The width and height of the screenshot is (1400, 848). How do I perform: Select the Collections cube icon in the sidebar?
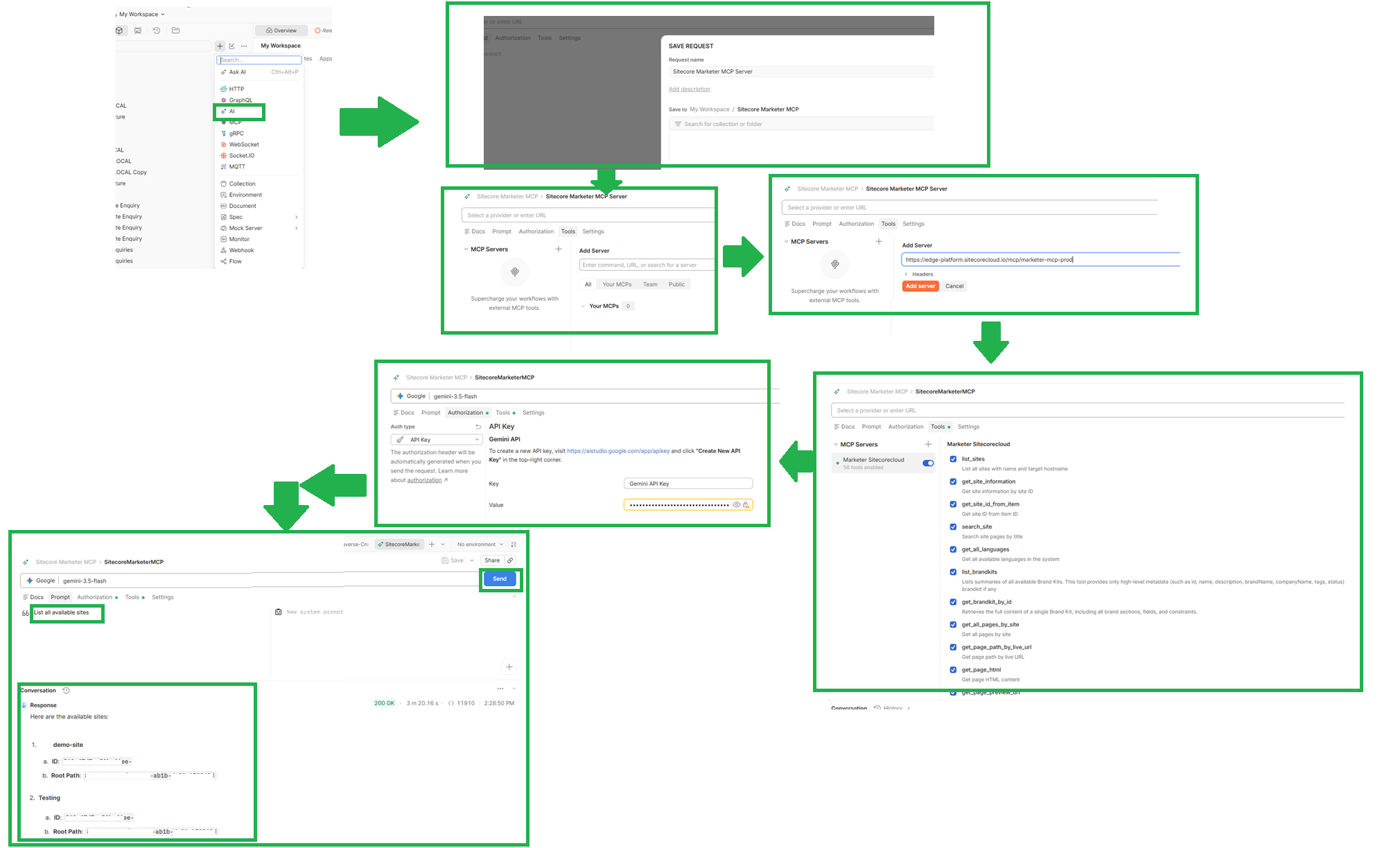tap(119, 30)
